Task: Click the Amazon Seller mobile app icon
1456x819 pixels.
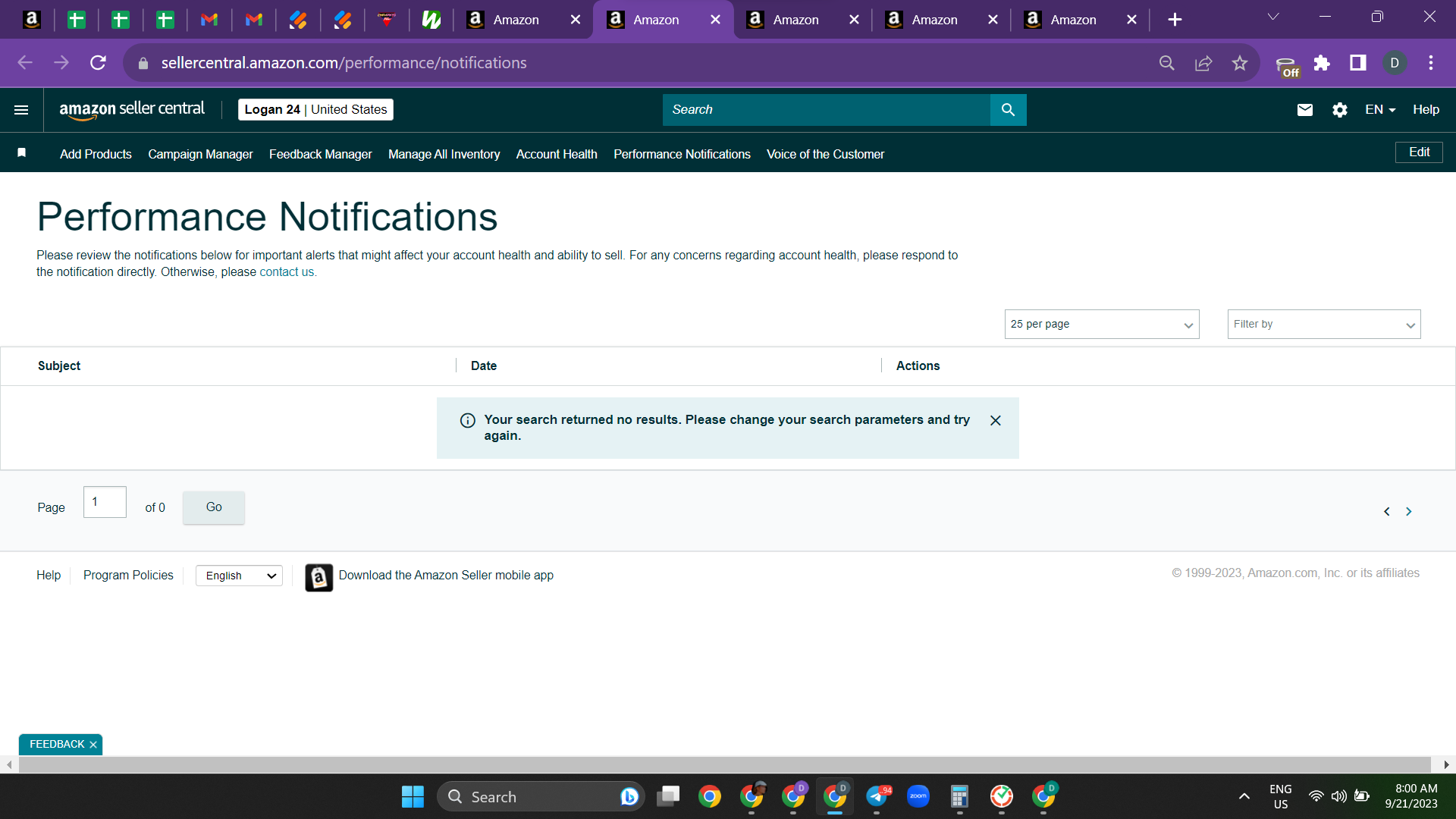Action: pos(318,577)
